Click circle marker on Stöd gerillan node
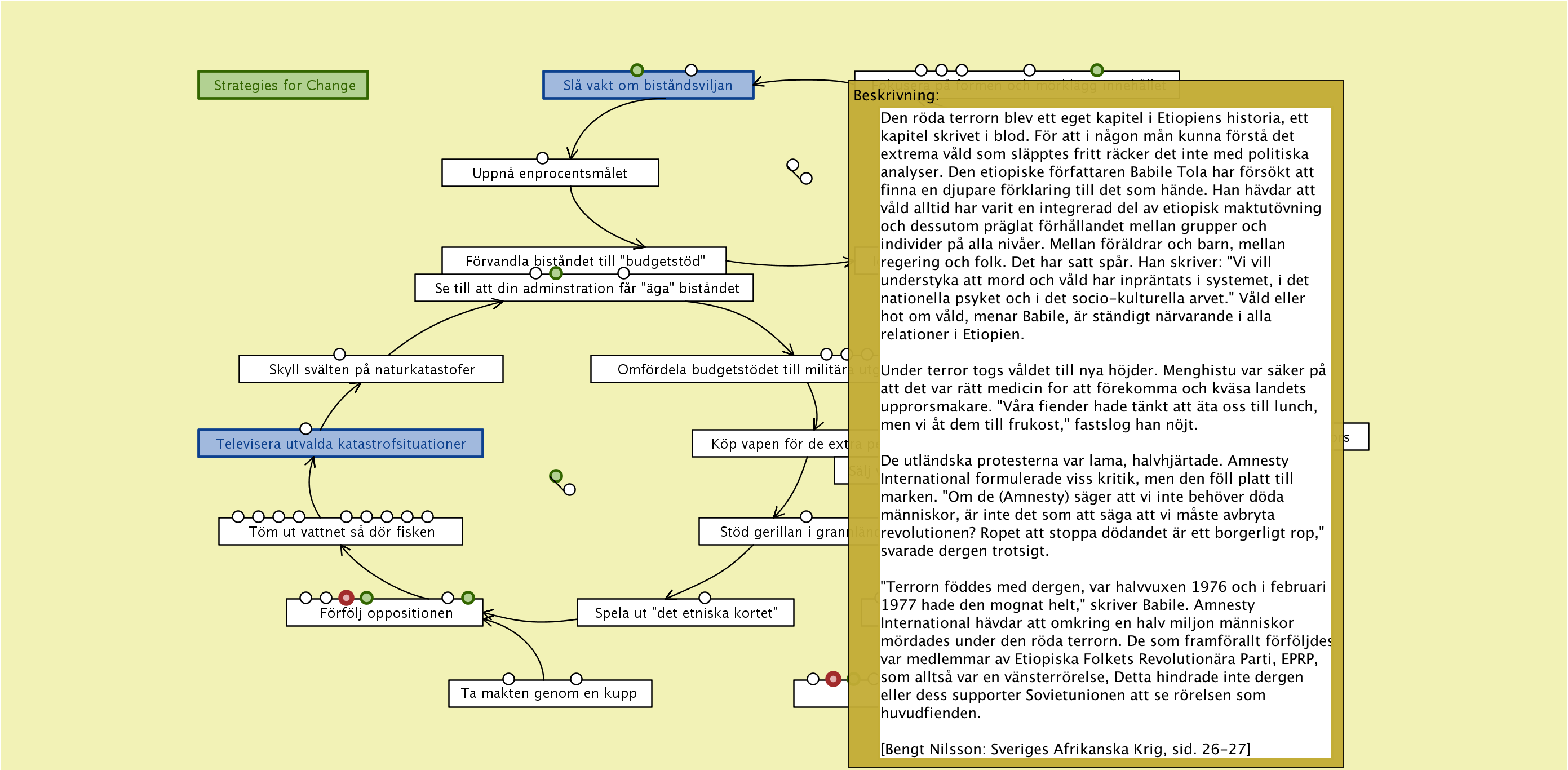This screenshot has width=1568, height=770. point(807,517)
